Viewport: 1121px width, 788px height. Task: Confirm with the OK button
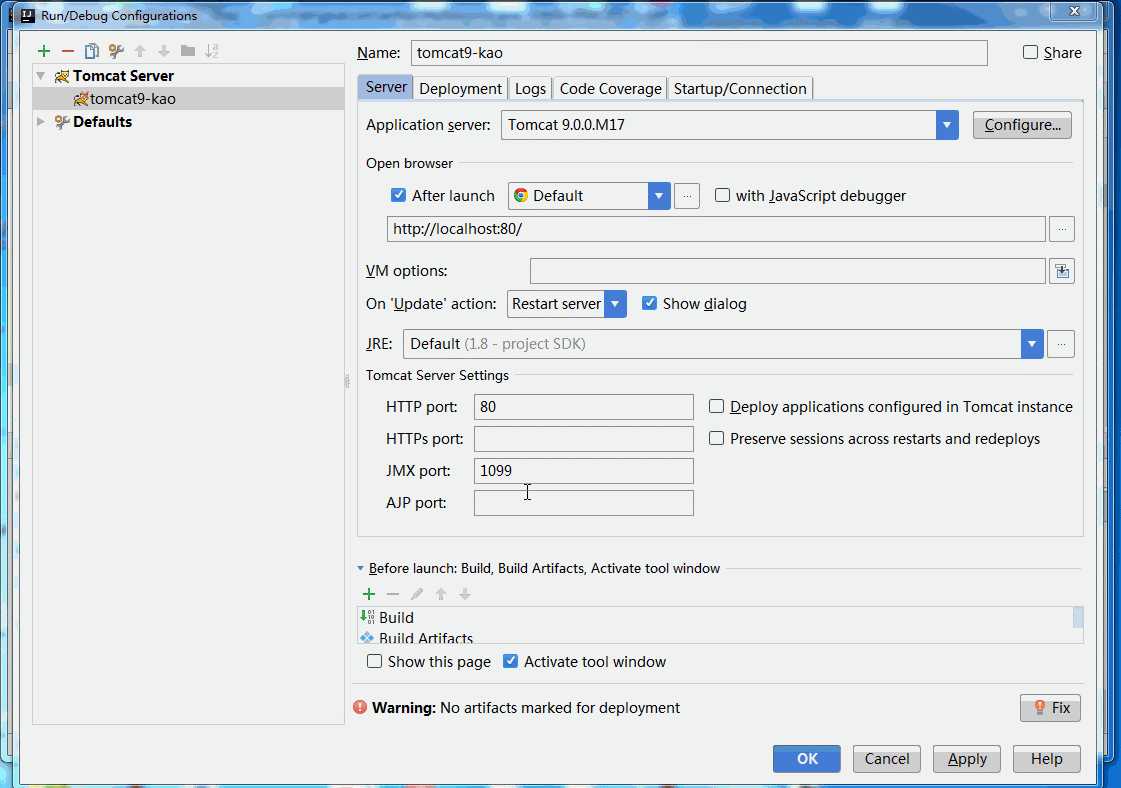pyautogui.click(x=806, y=759)
